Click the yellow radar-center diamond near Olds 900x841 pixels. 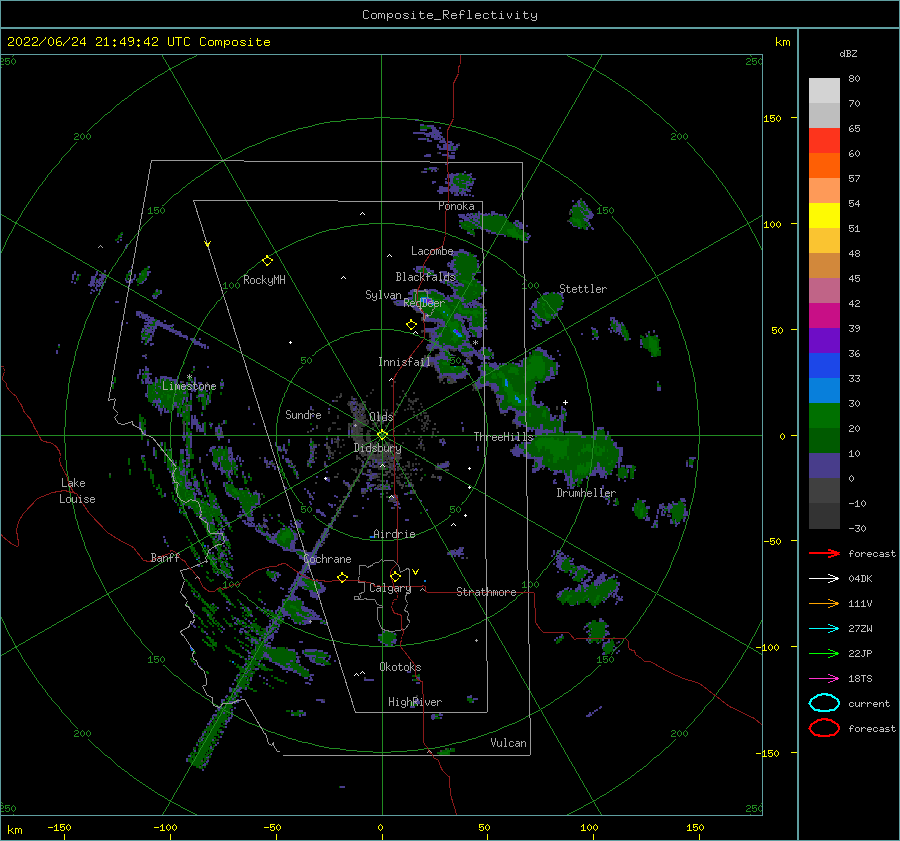[x=382, y=435]
